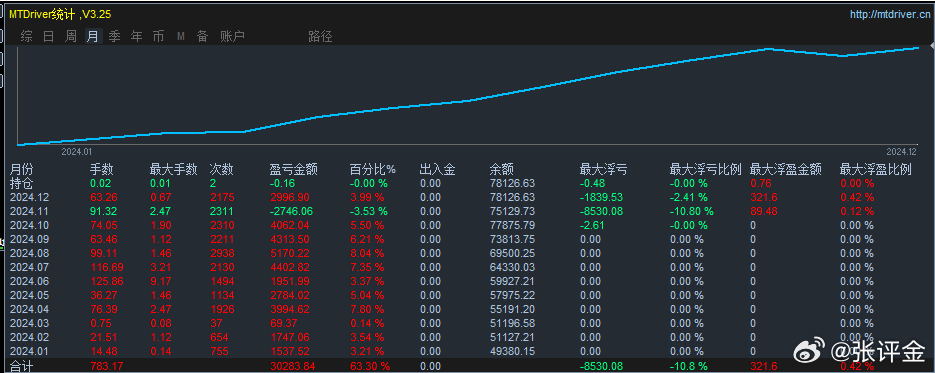Switch to the 综 summary tab

pyautogui.click(x=27, y=36)
